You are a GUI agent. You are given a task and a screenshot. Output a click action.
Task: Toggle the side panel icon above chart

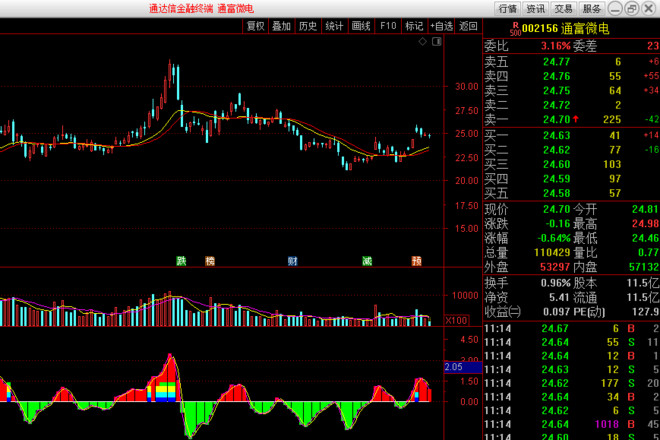pos(436,41)
